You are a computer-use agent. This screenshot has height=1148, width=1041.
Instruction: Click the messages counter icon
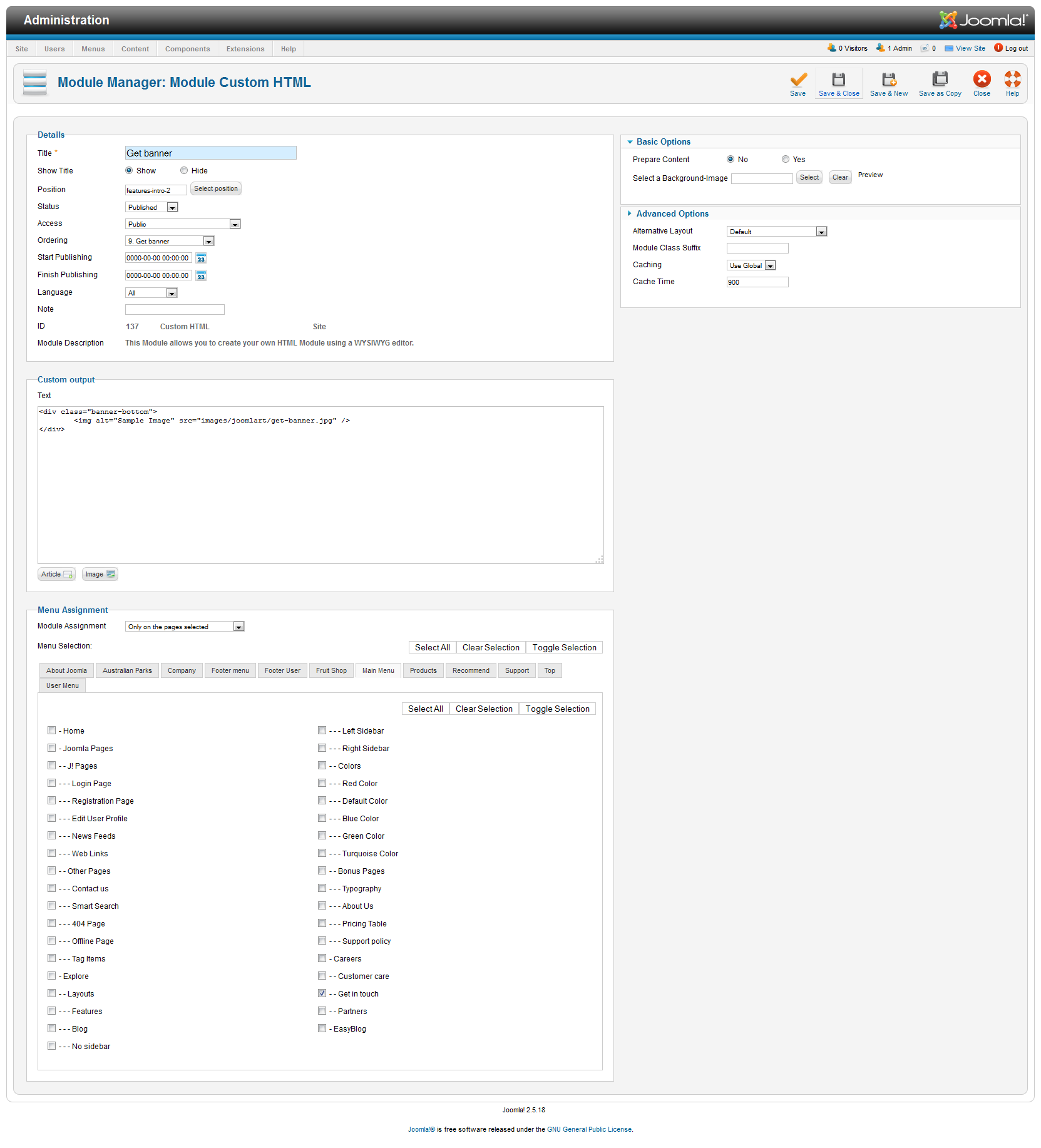[x=925, y=48]
